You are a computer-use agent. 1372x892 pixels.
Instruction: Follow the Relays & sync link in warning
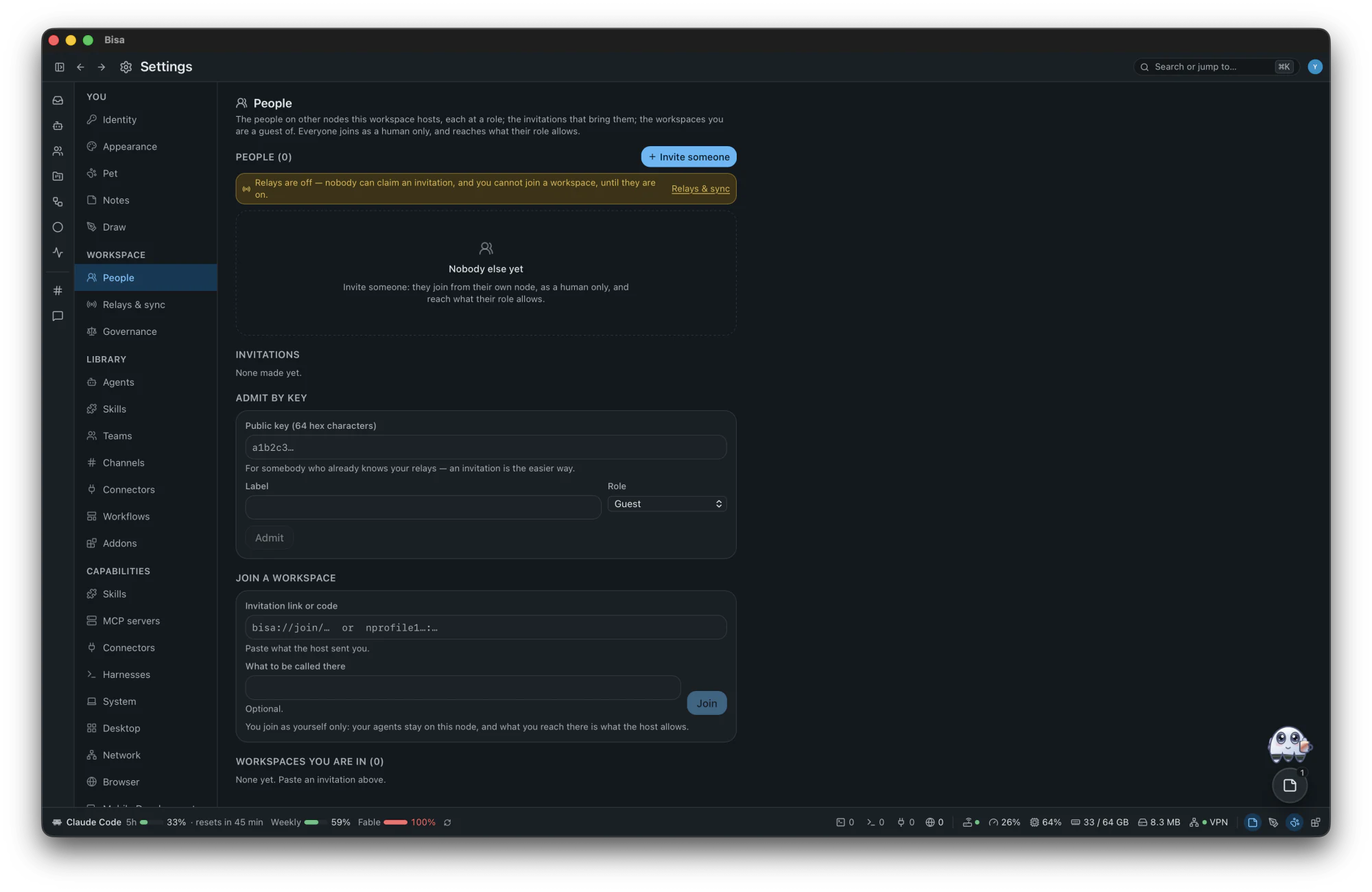pyautogui.click(x=700, y=189)
